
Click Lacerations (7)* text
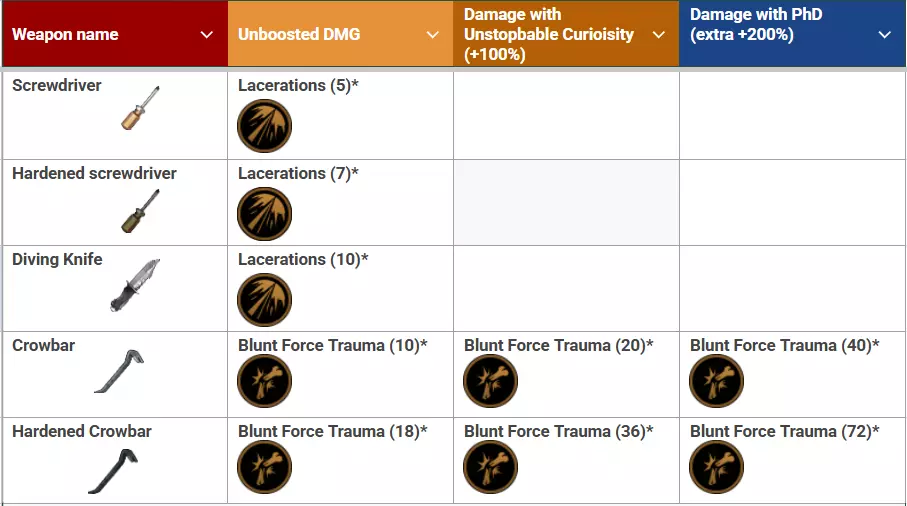(x=298, y=173)
